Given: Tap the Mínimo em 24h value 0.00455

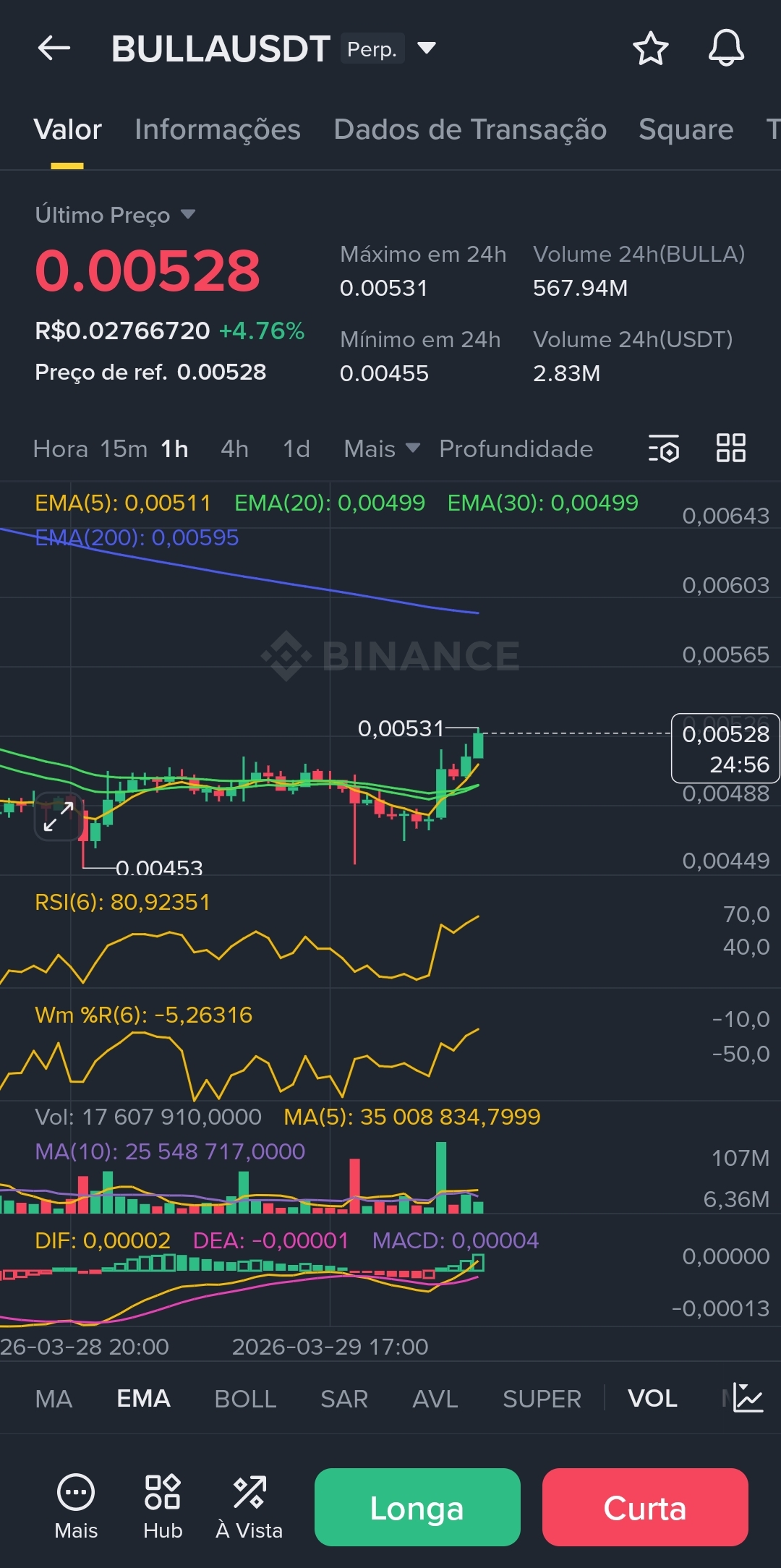Looking at the screenshot, I should pyautogui.click(x=385, y=373).
